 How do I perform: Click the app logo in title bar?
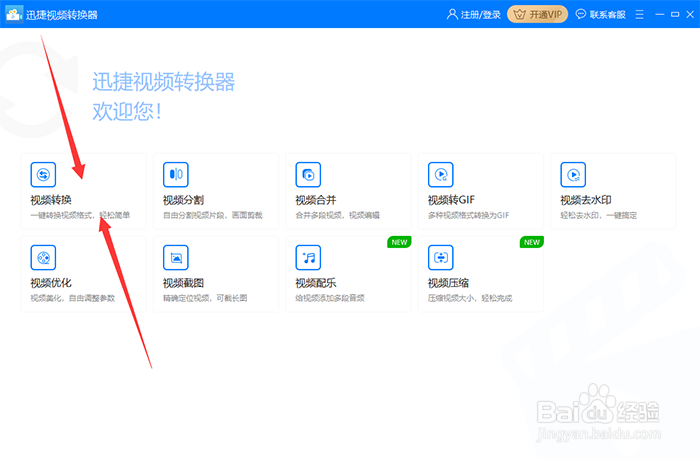[x=13, y=14]
